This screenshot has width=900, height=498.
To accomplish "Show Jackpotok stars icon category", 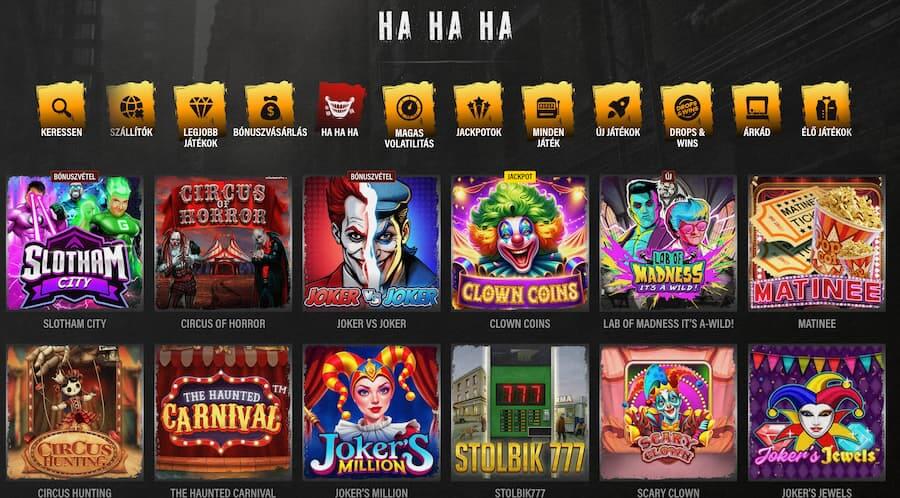I will (x=479, y=107).
